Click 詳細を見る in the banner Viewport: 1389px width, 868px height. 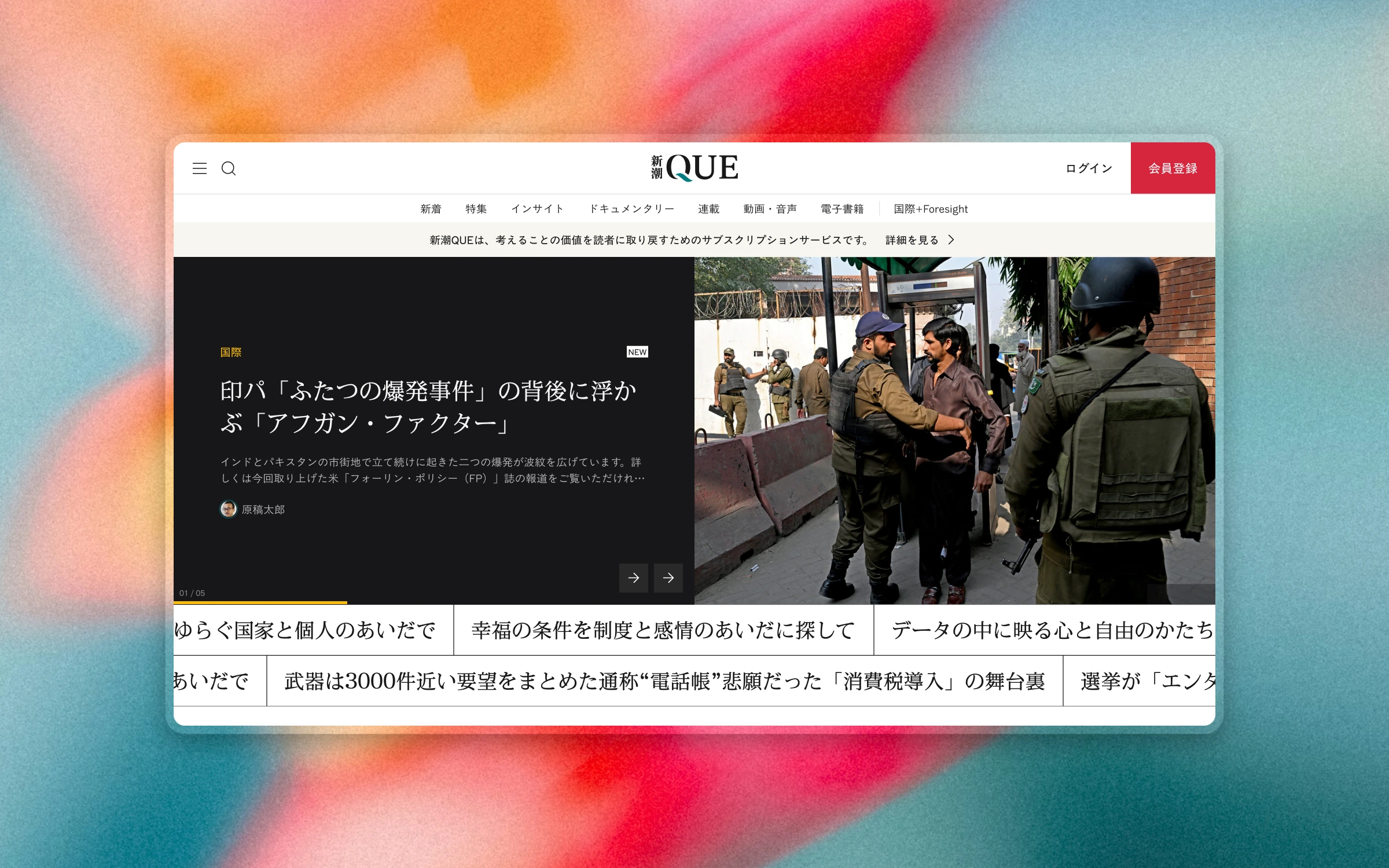point(920,240)
